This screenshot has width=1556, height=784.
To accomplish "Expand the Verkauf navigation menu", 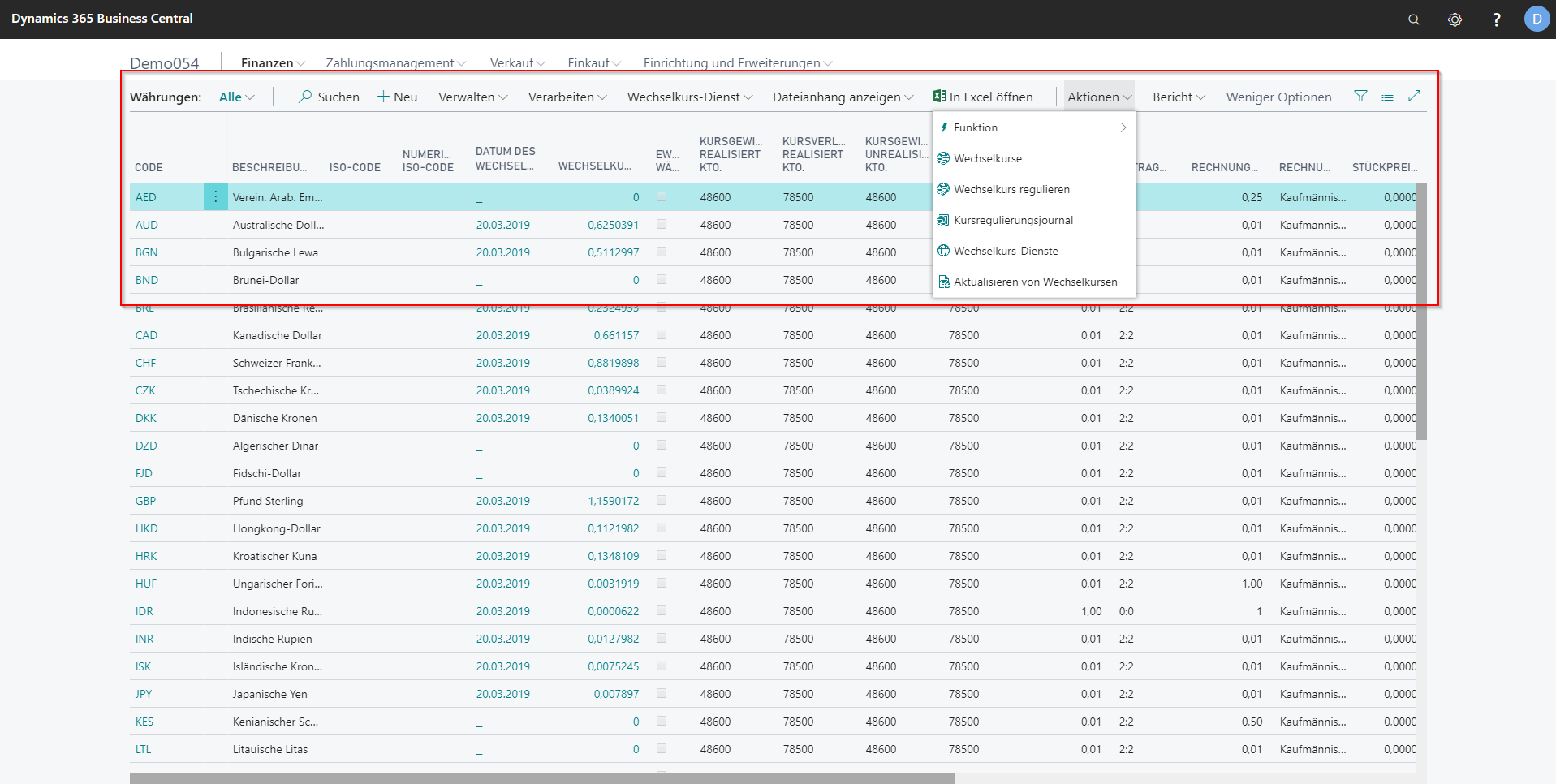I will click(518, 62).
